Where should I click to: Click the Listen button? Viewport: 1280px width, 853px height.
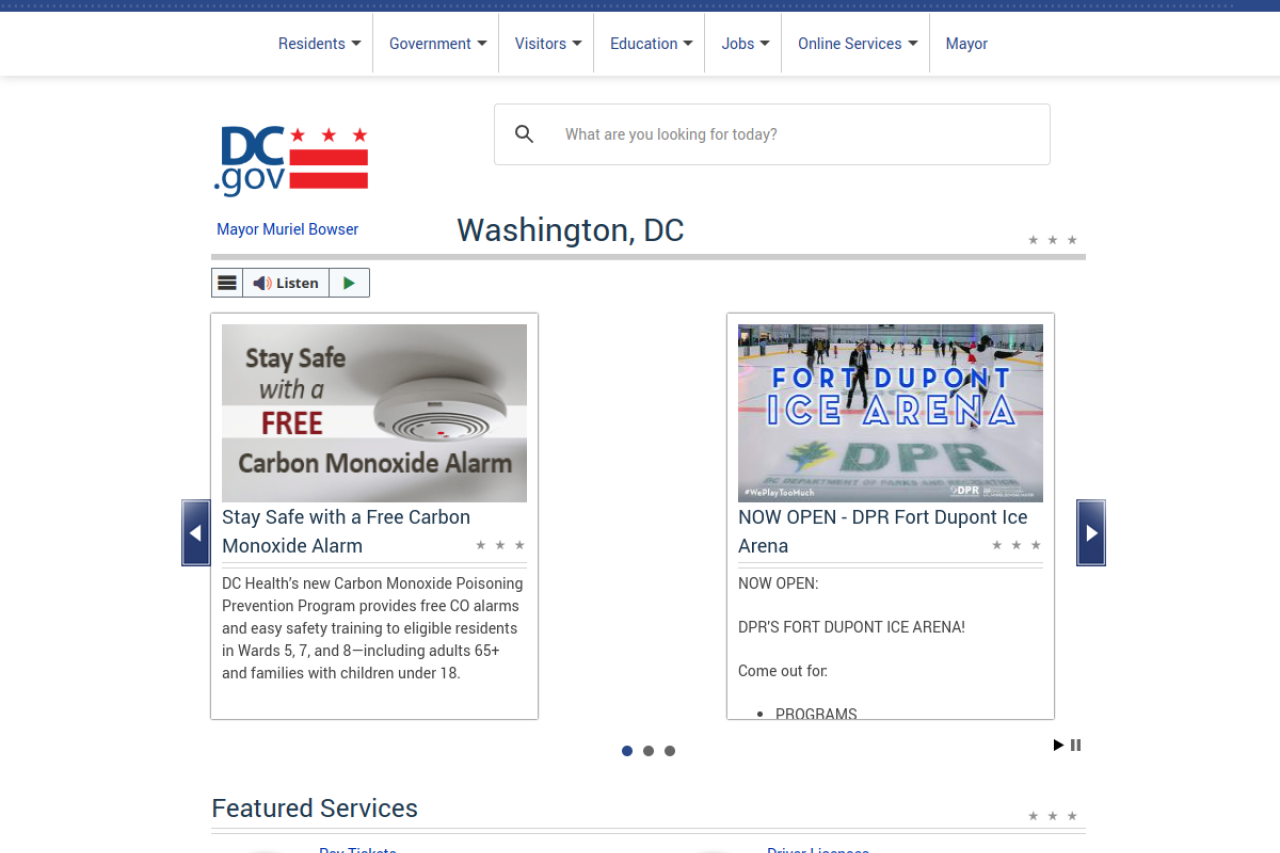click(286, 283)
